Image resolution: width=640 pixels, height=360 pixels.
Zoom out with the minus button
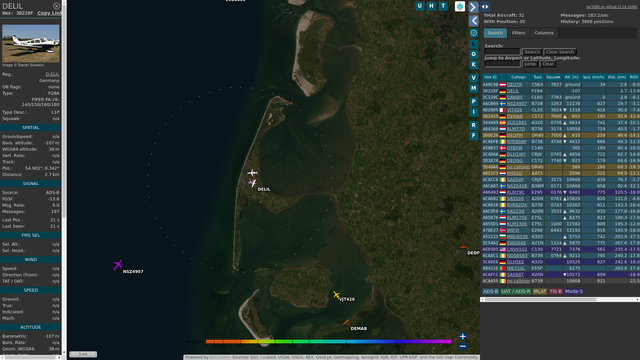462,347
